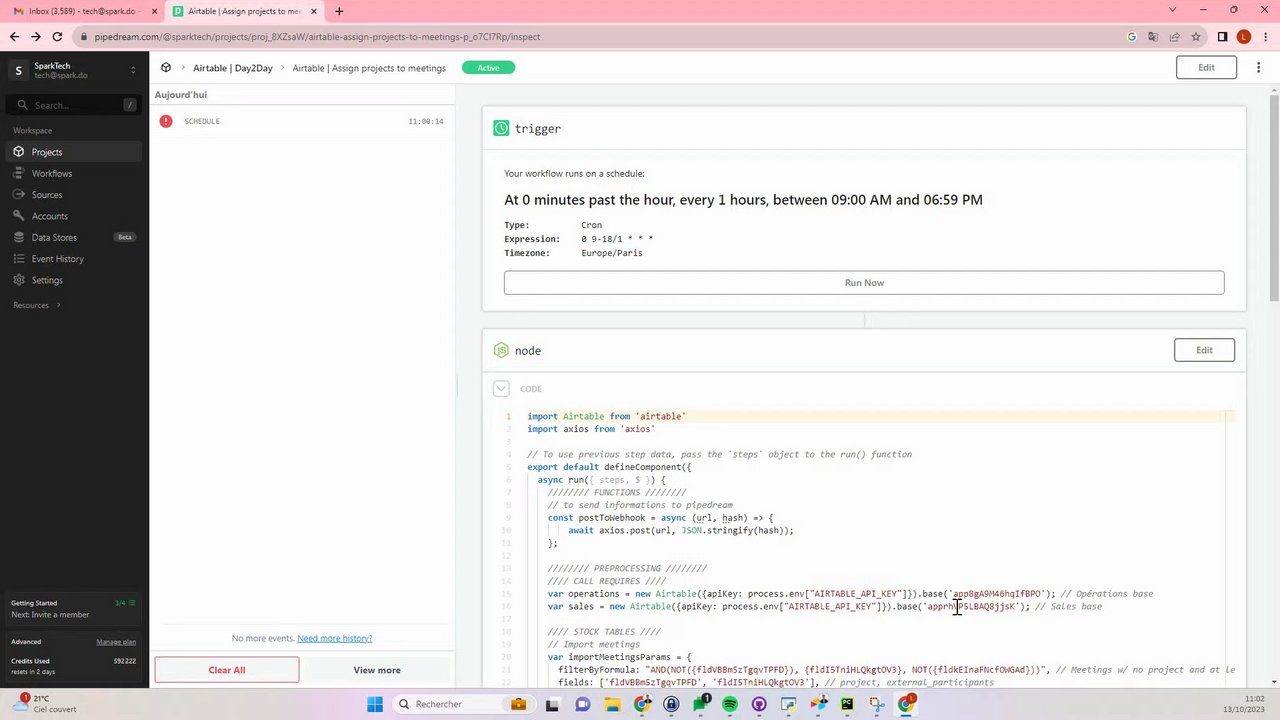Reload the current page
This screenshot has width=1280, height=720.
point(58,37)
